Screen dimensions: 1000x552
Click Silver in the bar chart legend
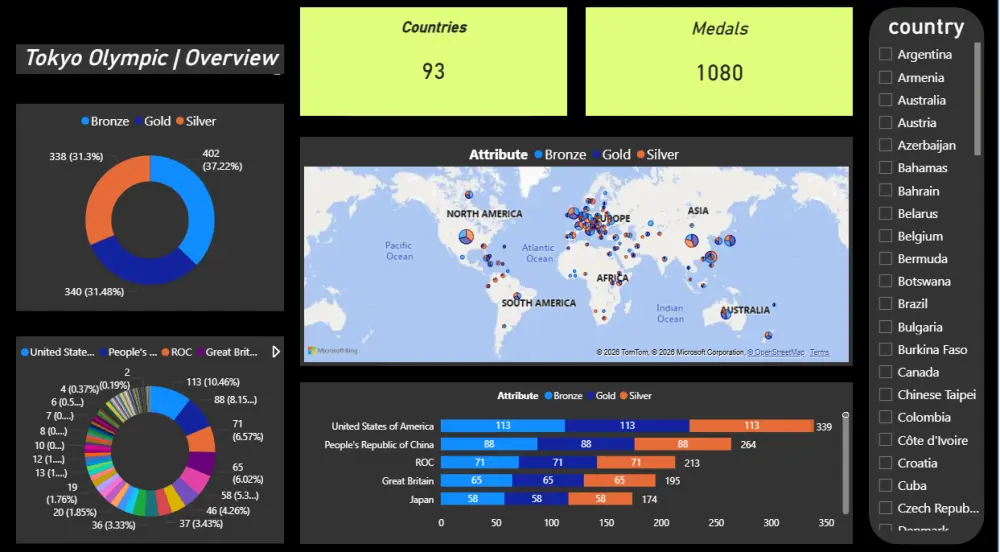coord(636,396)
